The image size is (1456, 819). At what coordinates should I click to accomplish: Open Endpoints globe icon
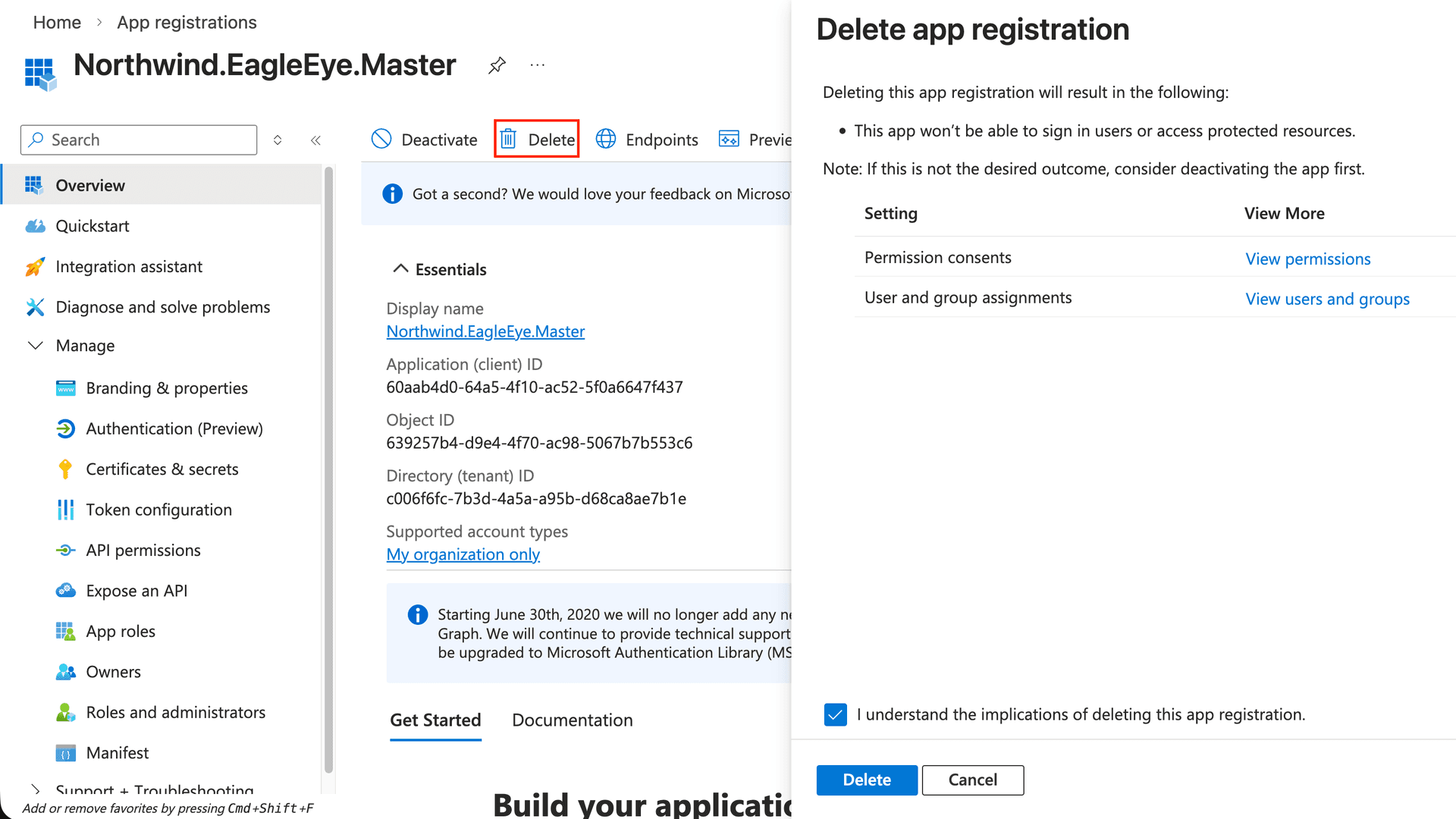point(605,140)
